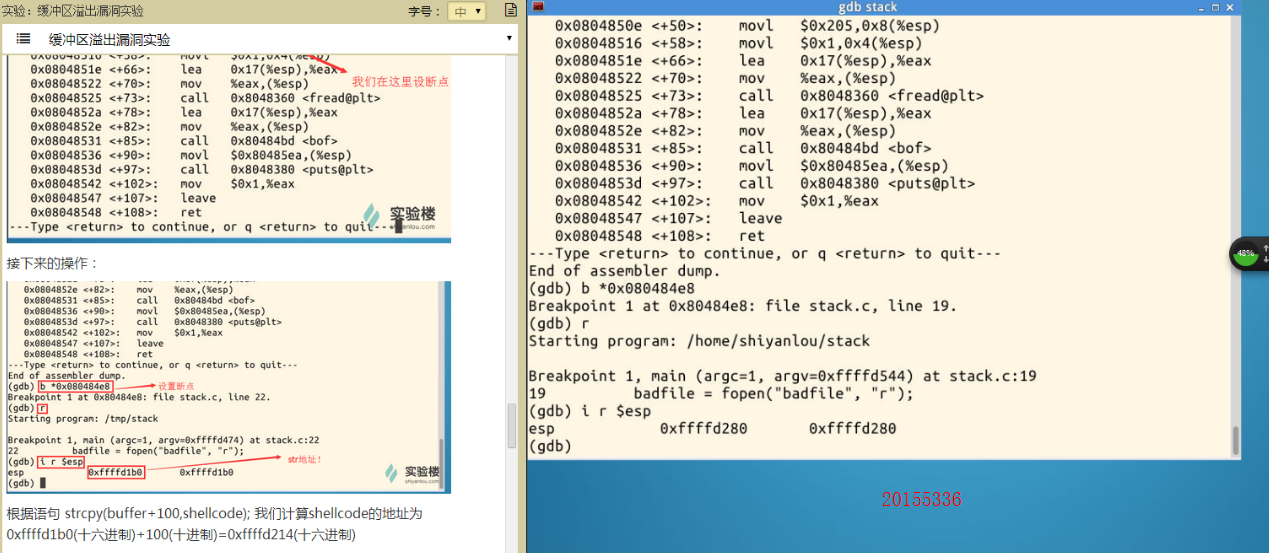Click the gdb stack window menu icon
Screen dimensions: 1269x553
[538, 7]
